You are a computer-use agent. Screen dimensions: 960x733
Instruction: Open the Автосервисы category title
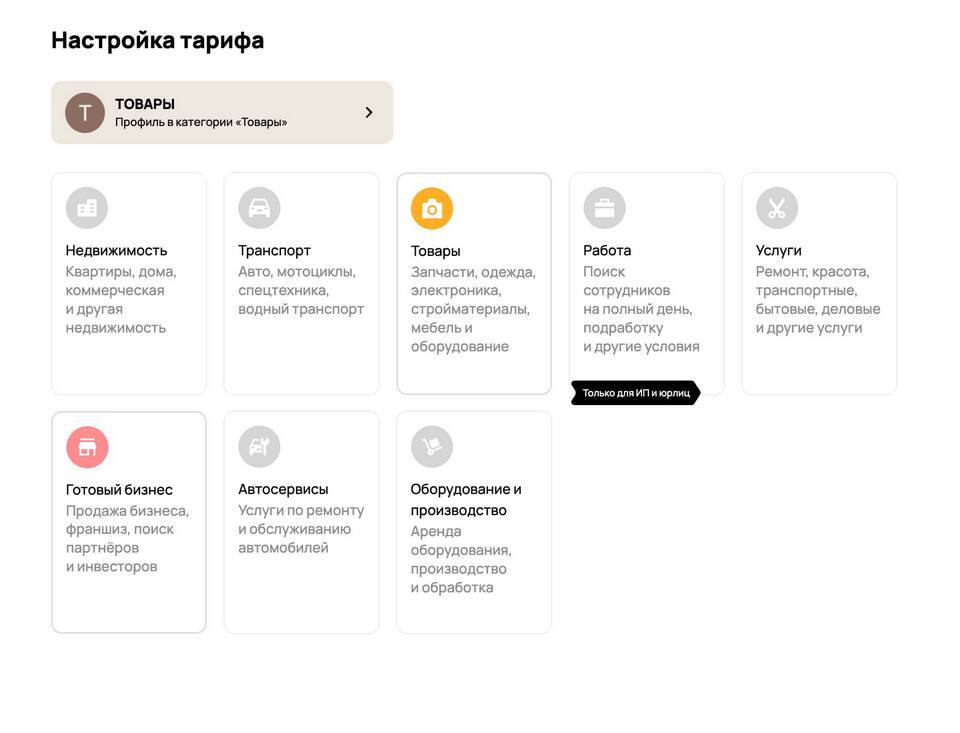tap(283, 489)
